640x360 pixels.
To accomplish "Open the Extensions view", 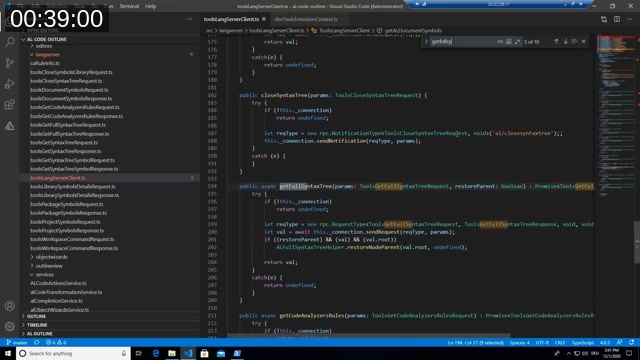I will (10, 104).
